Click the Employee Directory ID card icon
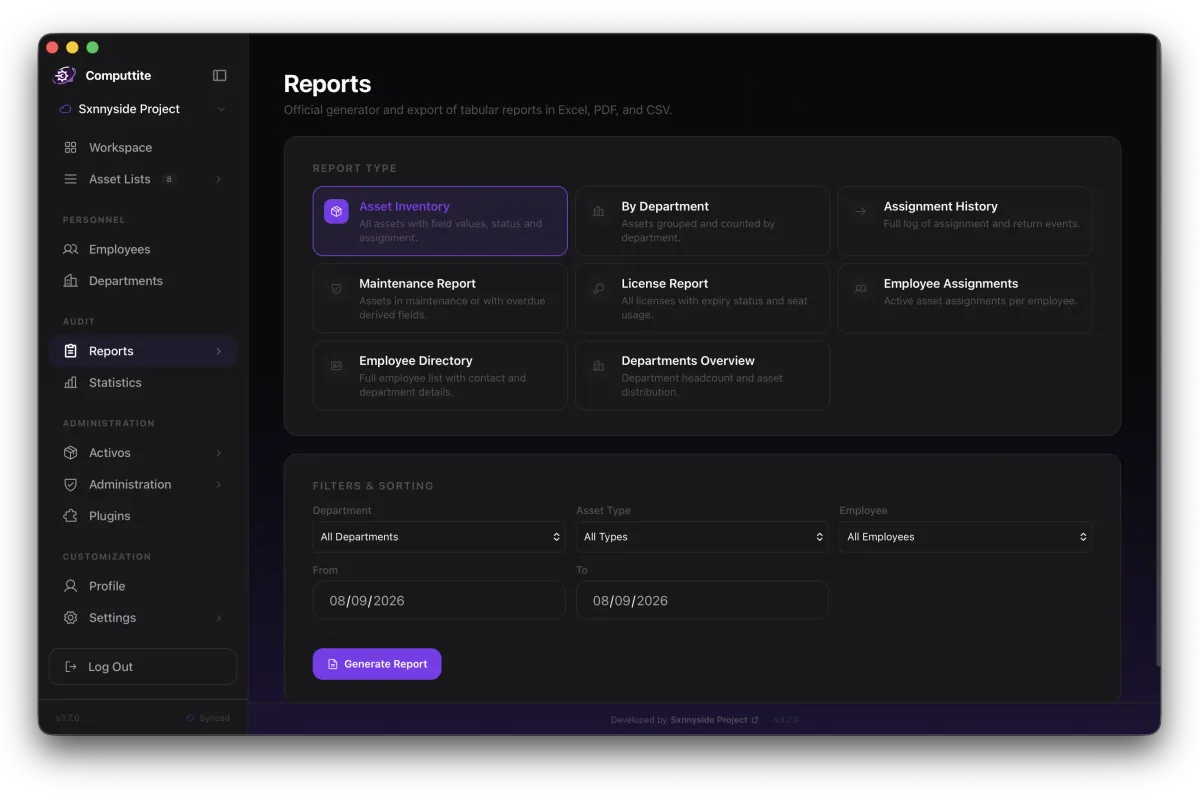Viewport: 1200px width, 800px height. tap(336, 366)
